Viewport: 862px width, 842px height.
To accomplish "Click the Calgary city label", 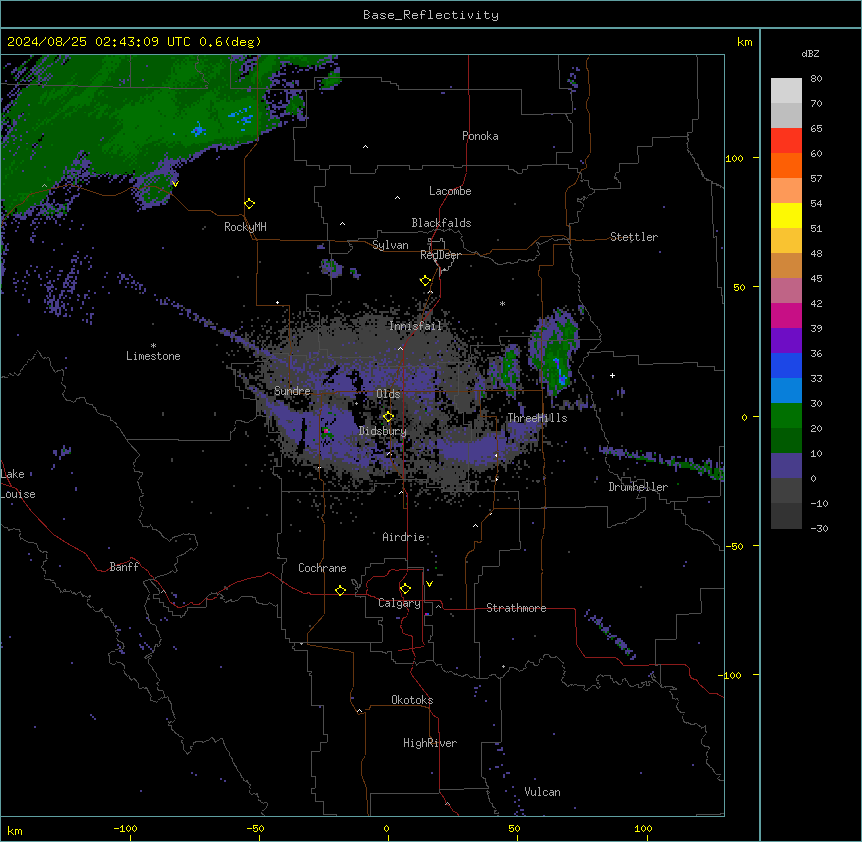I will [x=400, y=603].
